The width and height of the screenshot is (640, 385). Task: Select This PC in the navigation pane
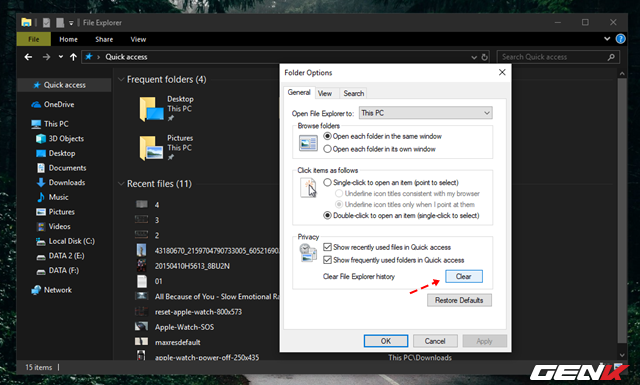tap(50, 124)
